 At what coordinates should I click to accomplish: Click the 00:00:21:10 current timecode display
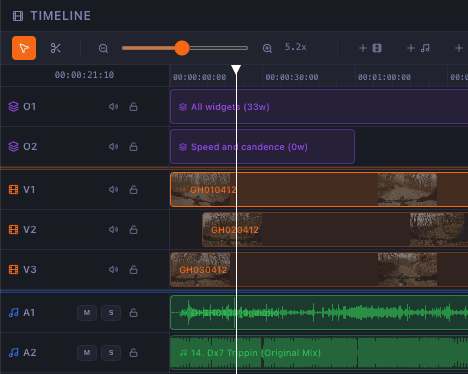pos(84,75)
